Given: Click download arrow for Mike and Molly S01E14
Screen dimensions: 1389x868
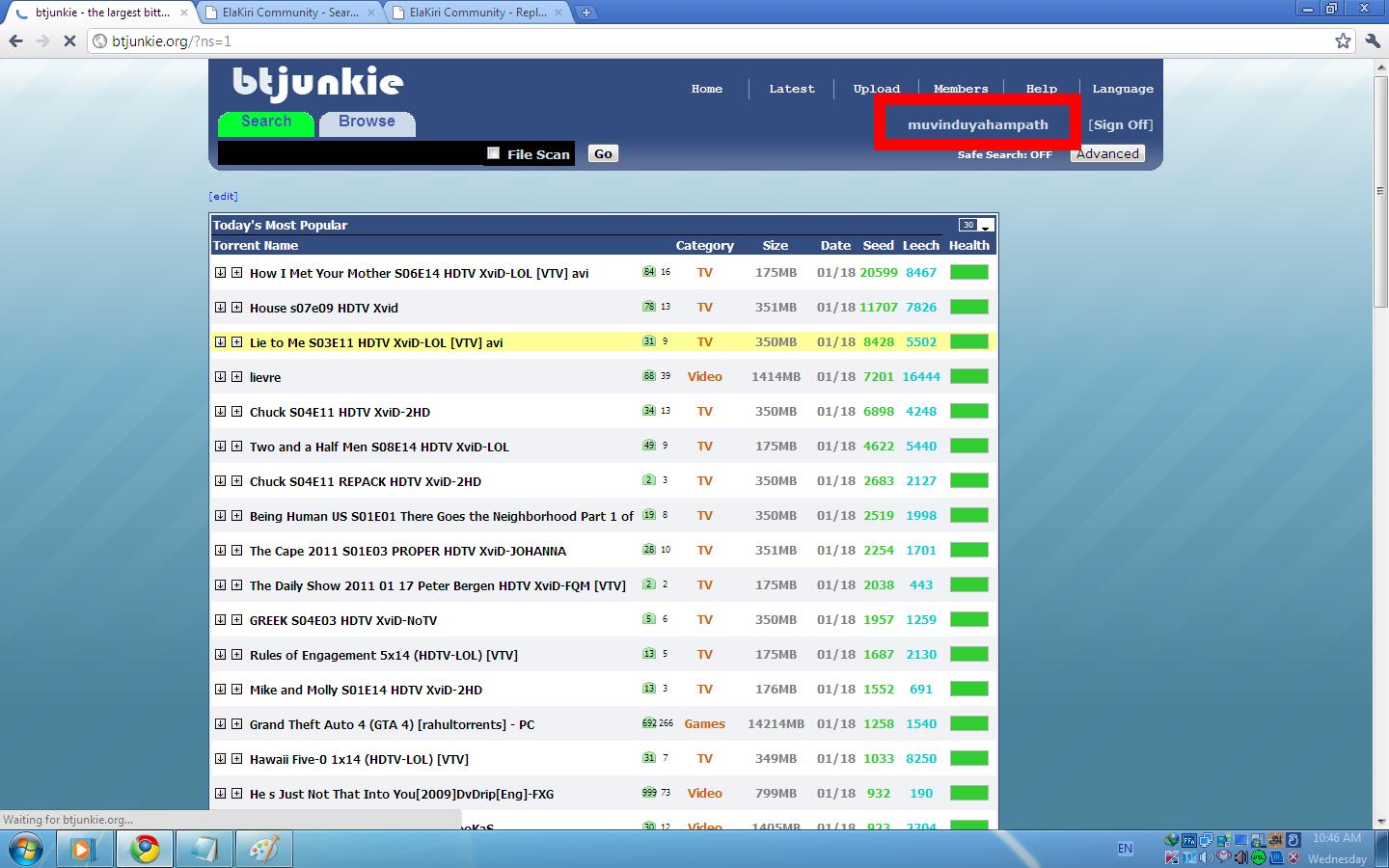Looking at the screenshot, I should (220, 690).
